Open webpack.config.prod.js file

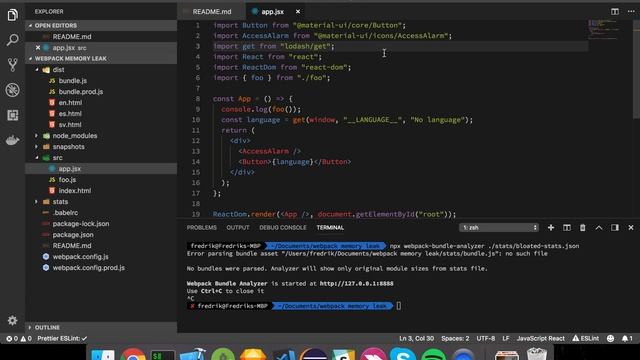coord(89,268)
